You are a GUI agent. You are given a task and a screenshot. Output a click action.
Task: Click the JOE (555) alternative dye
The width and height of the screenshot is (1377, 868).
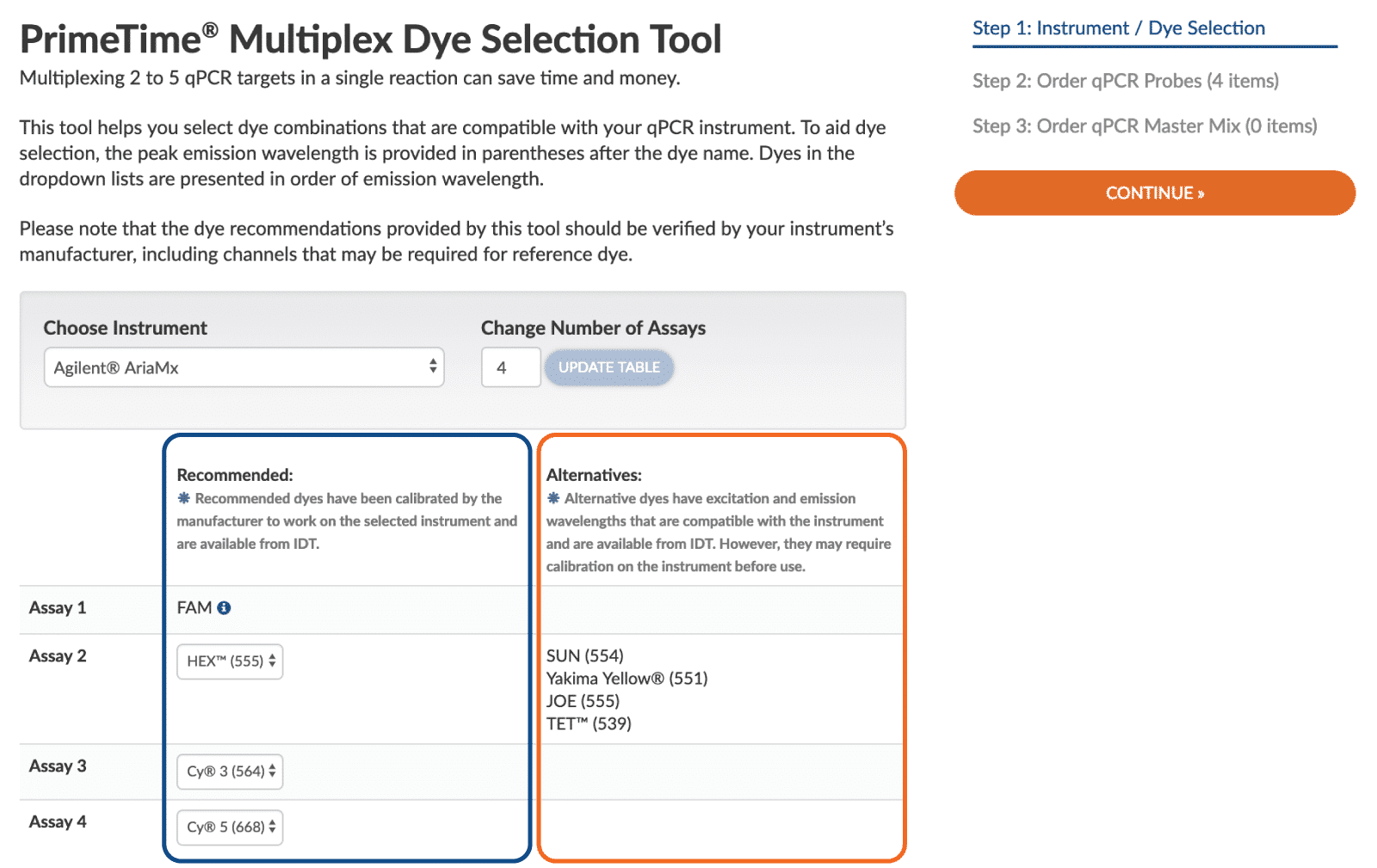pos(583,701)
